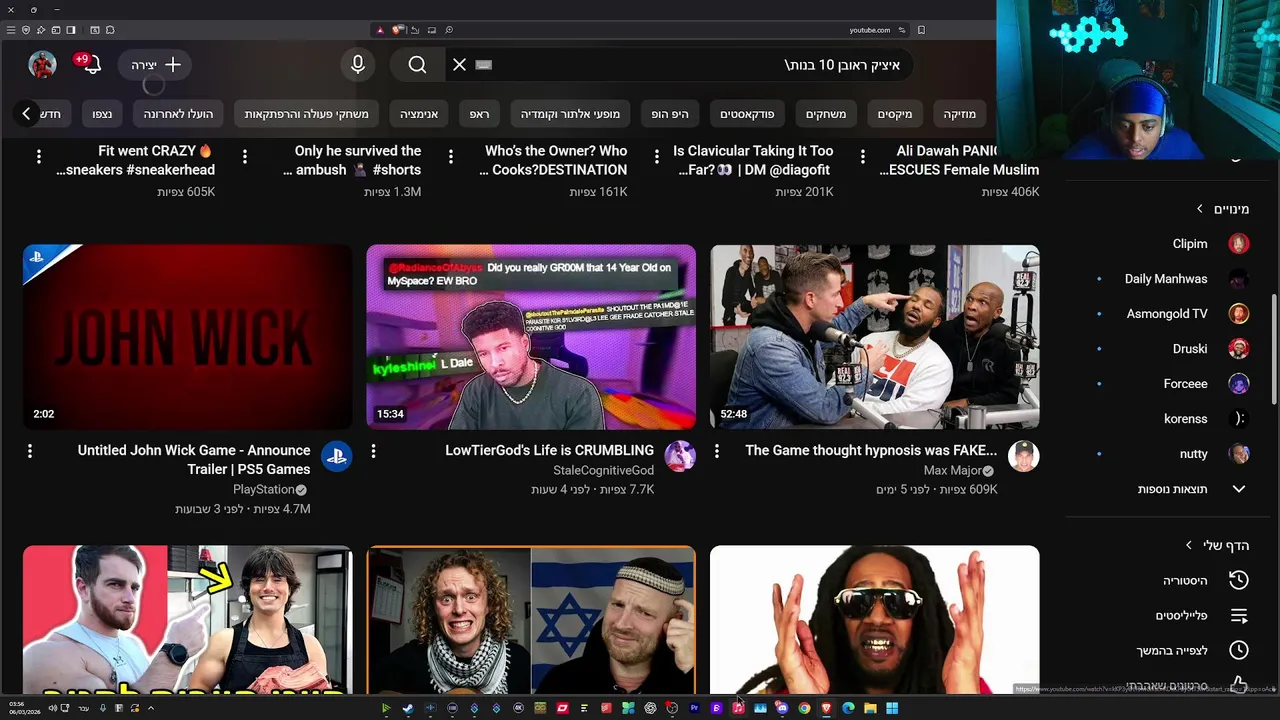Open The Game hypnosis video thumbnail
Viewport: 1280px width, 720px height.
coord(875,337)
